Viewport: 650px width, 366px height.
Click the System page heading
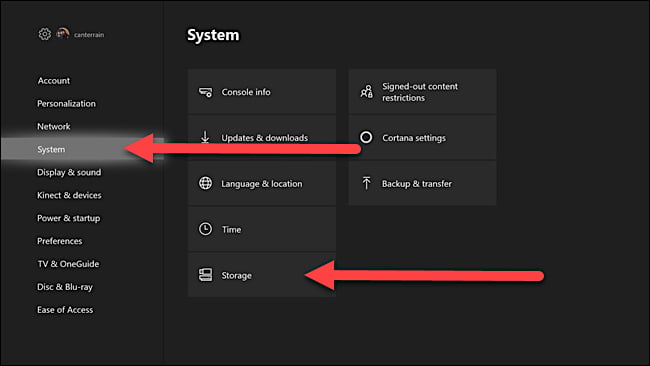pos(213,35)
